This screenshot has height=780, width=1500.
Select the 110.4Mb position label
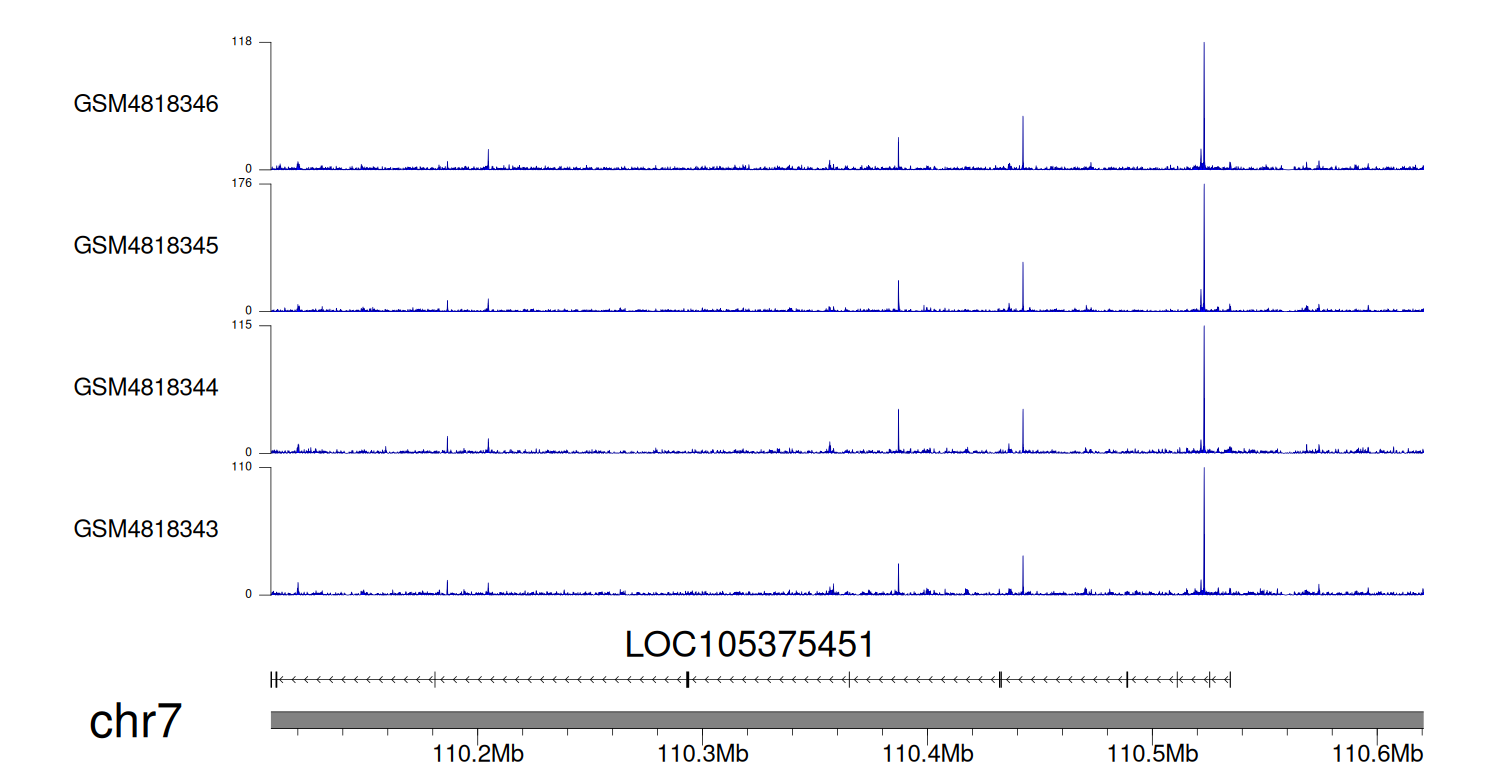point(927,753)
